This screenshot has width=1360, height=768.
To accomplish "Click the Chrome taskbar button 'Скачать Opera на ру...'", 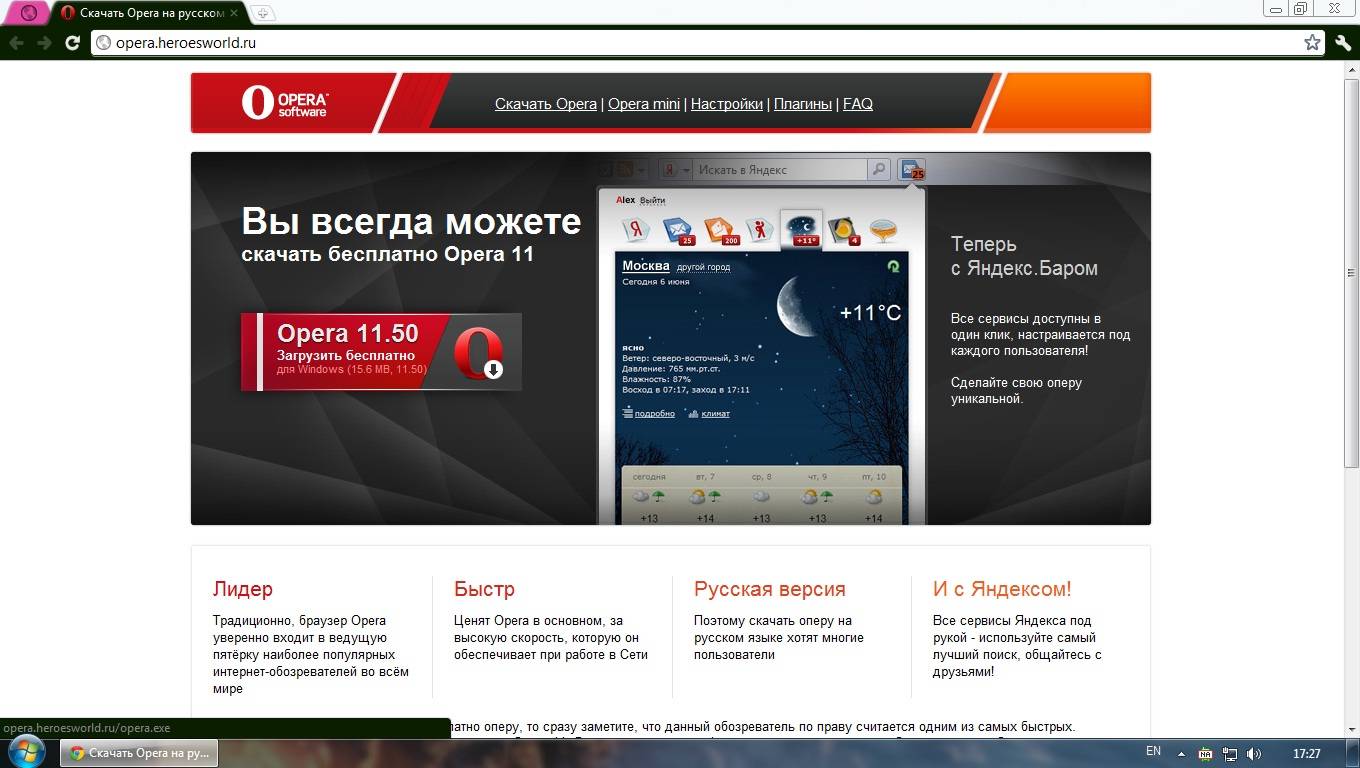I will pos(139,753).
